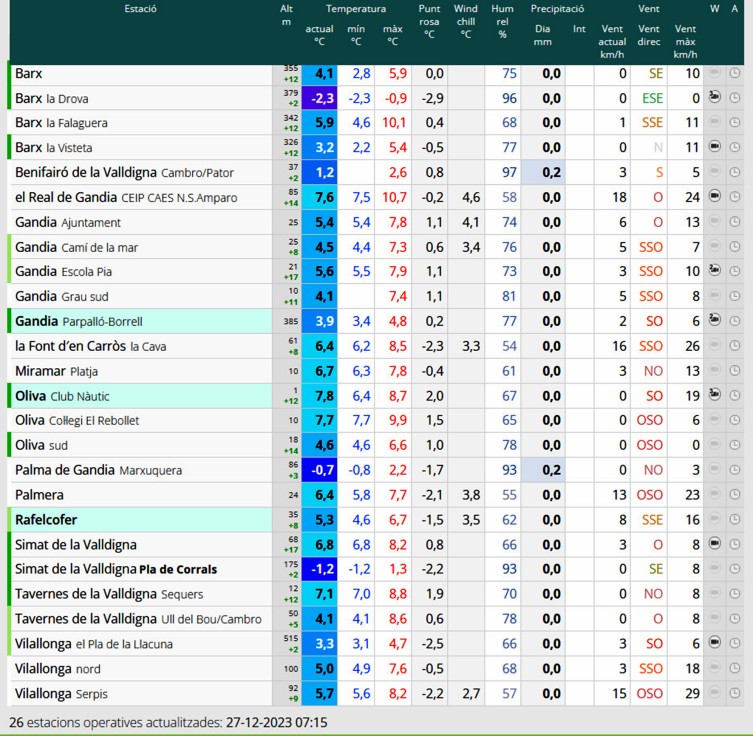Open the el Real de Gandia CEIP CAES link
Viewport: 753px width, 736px height.
coord(126,197)
